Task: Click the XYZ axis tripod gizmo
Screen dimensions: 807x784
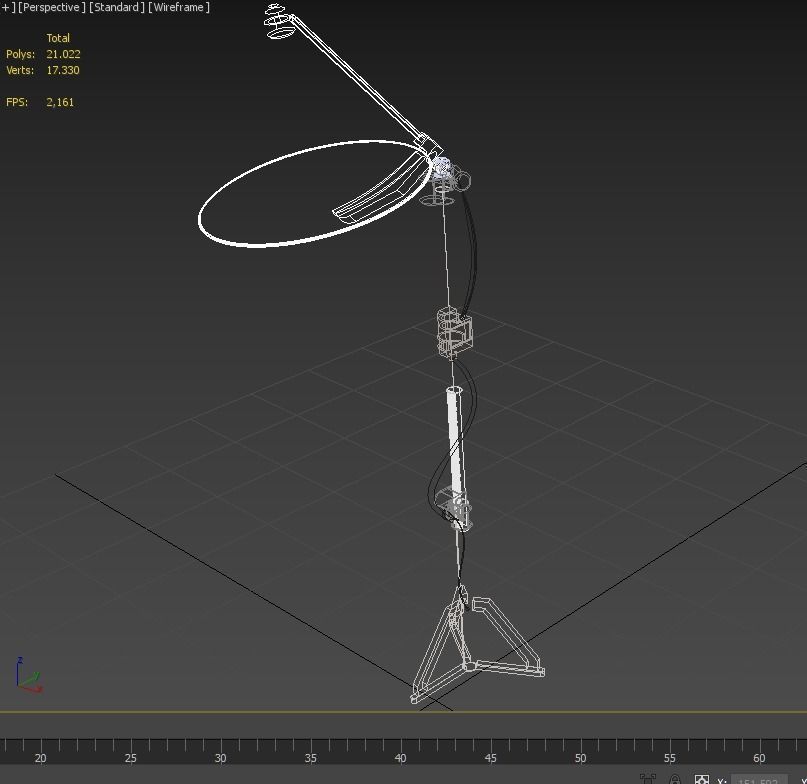Action: tap(28, 674)
